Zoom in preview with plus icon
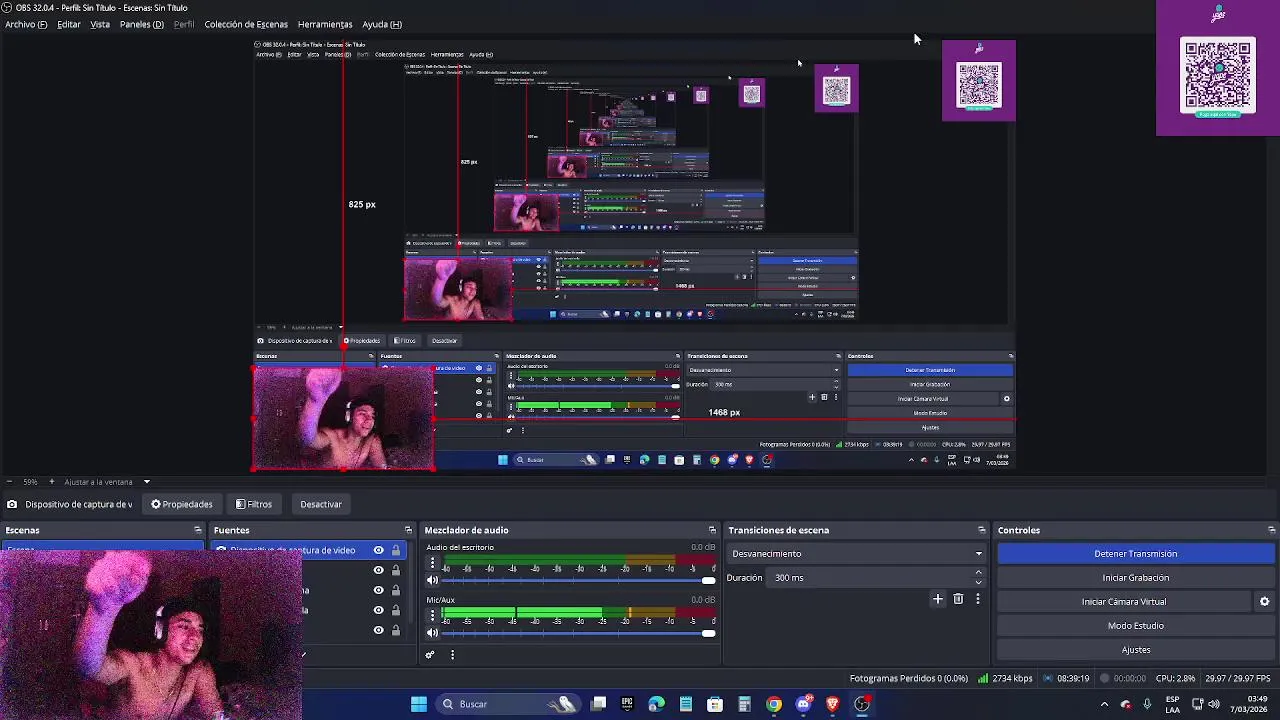 coord(51,482)
